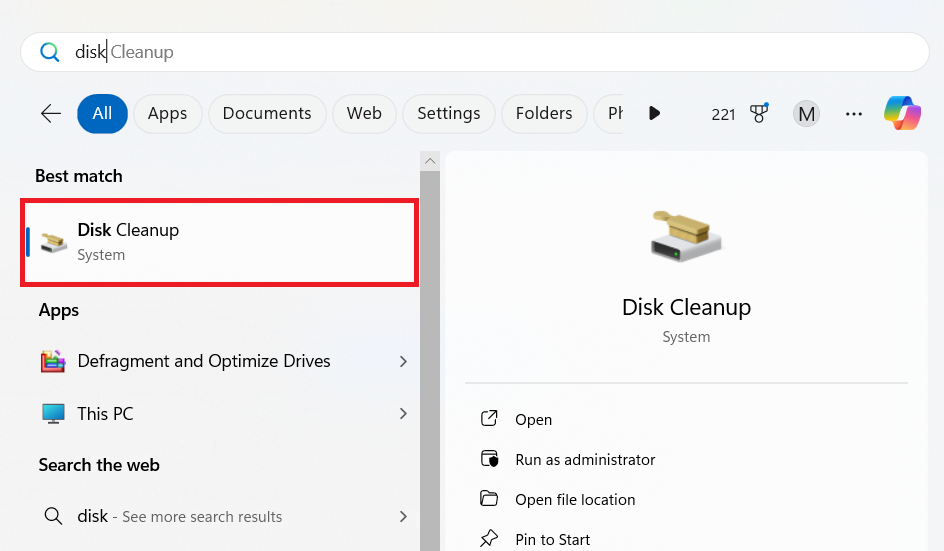Open the three-dot more options menu
Viewport: 944px width, 551px height.
click(854, 114)
